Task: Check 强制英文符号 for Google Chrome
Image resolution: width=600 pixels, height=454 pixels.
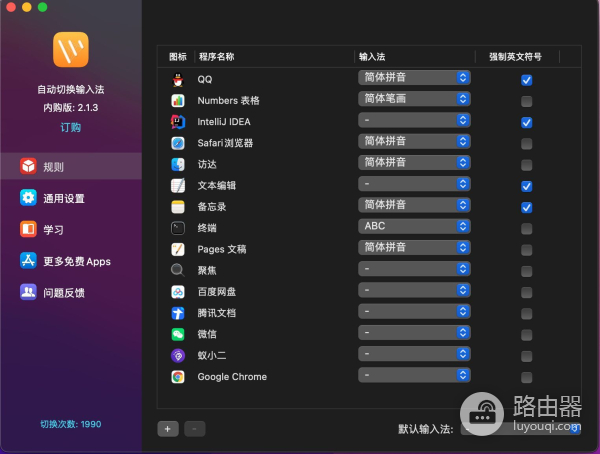Action: point(527,377)
